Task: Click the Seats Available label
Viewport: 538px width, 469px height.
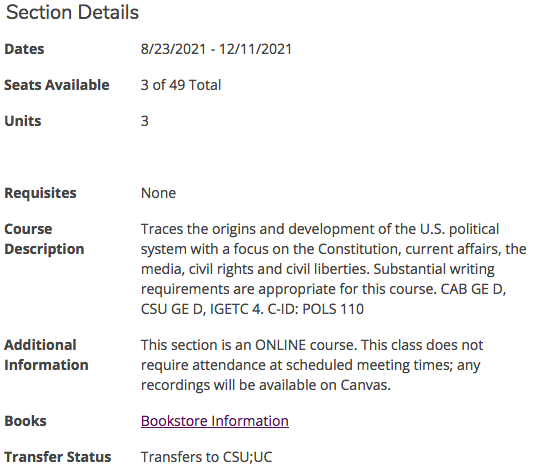Action: coord(57,85)
